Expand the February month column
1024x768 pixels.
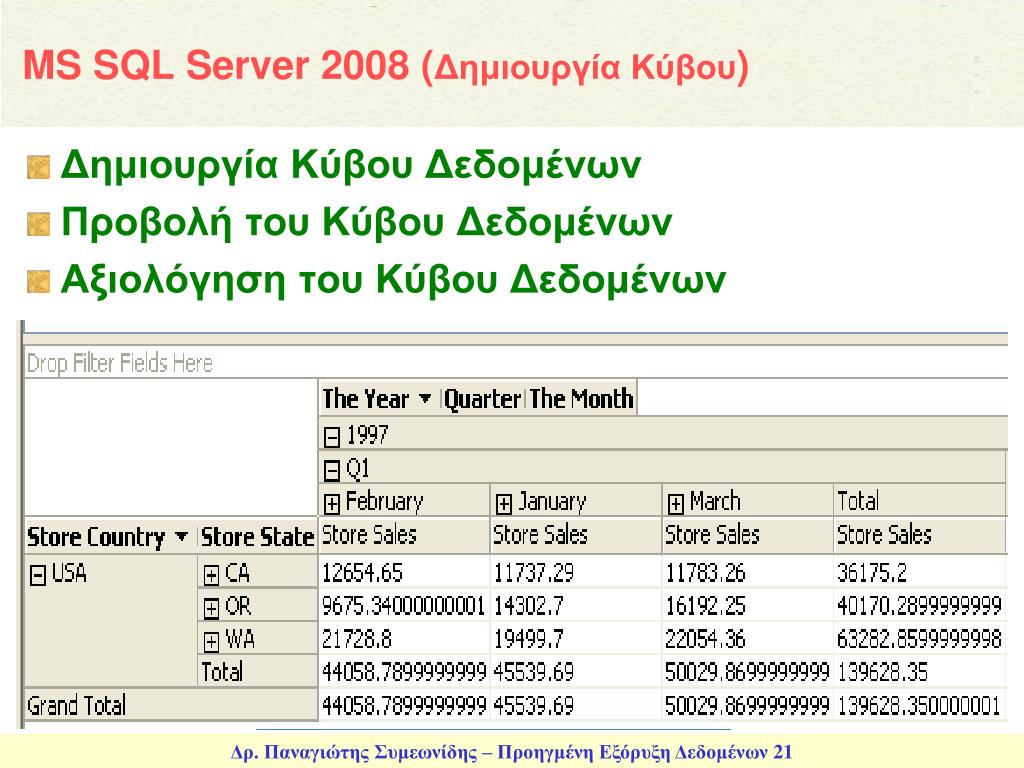(x=332, y=504)
